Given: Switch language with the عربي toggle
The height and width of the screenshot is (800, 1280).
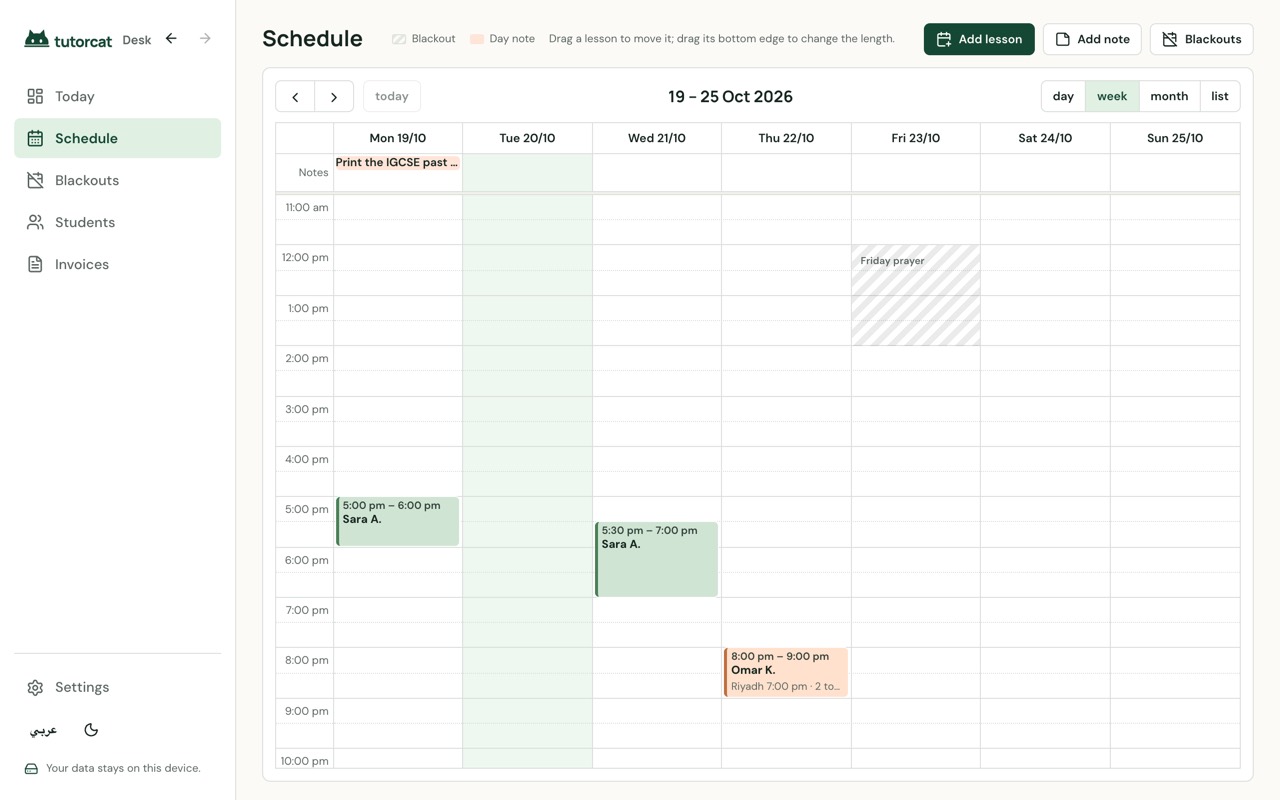Looking at the screenshot, I should [43, 730].
